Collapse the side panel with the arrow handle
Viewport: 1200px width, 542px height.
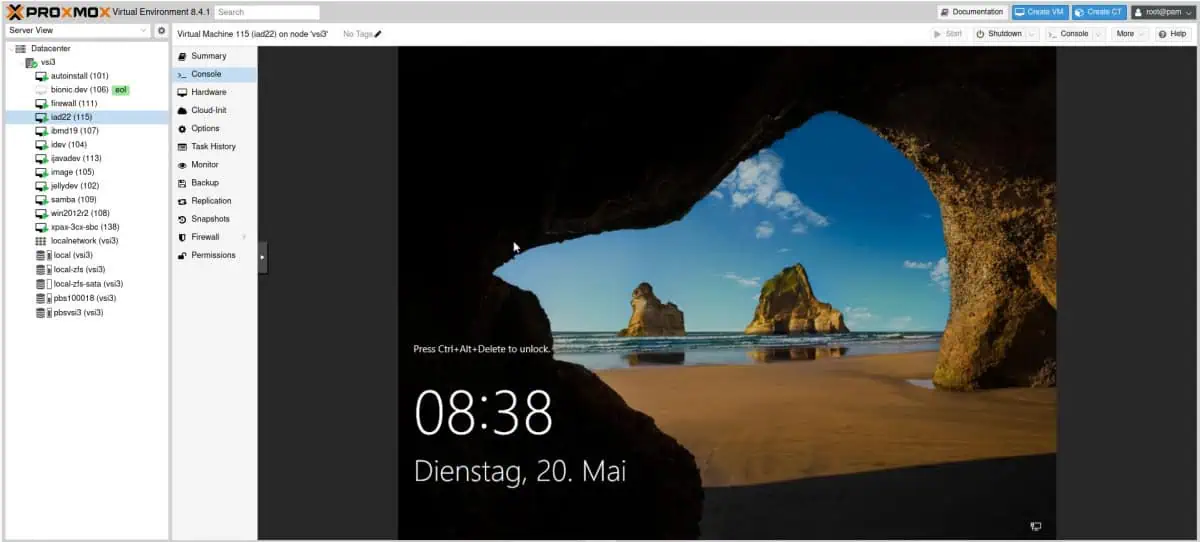[262, 257]
